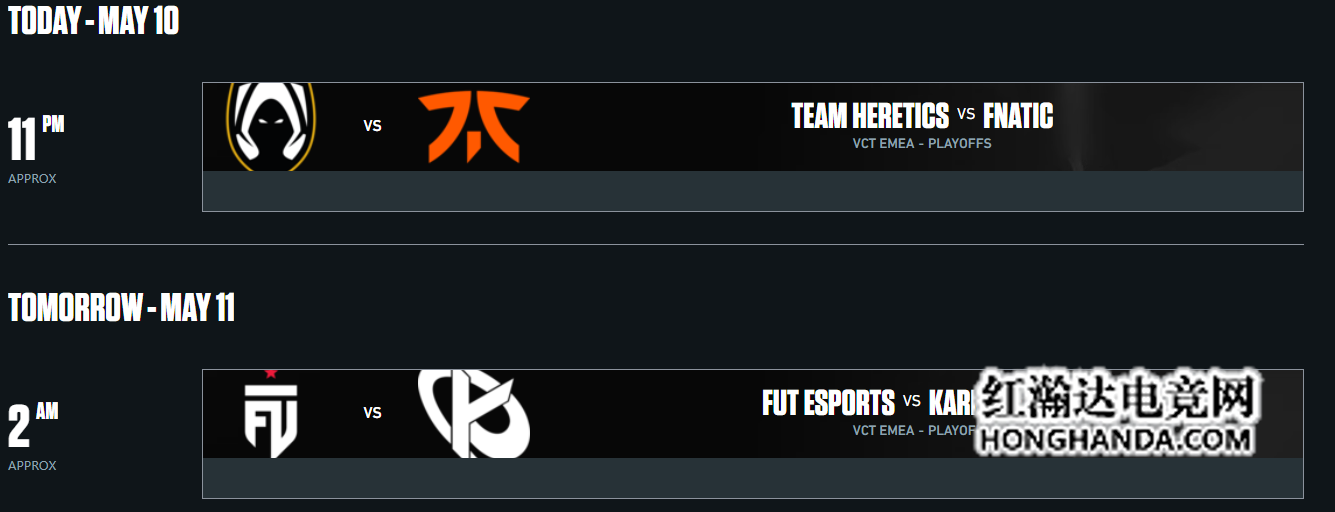Click the Team Heretics logo
Image resolution: width=1335 pixels, height=512 pixels.
click(272, 127)
